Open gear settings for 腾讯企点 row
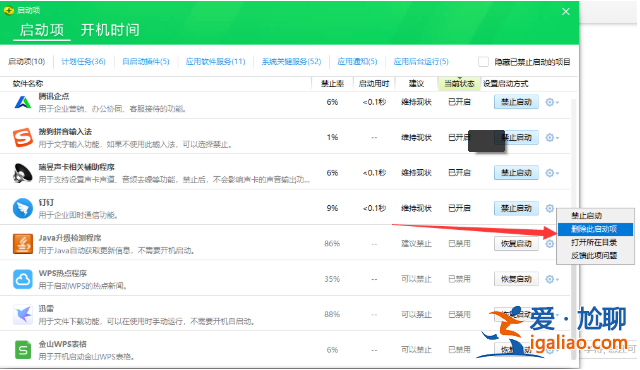Image resolution: width=640 pixels, height=370 pixels. [x=551, y=102]
